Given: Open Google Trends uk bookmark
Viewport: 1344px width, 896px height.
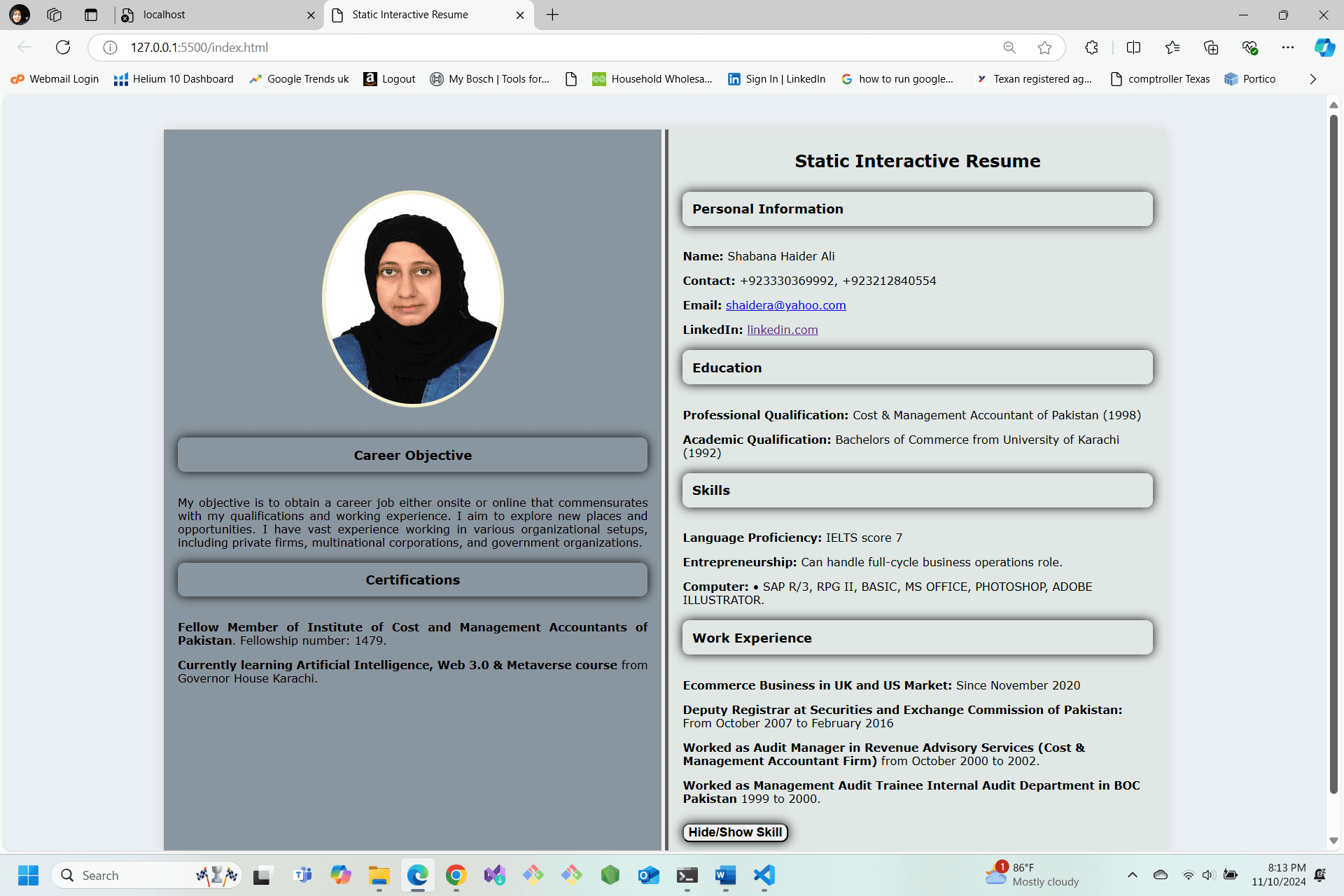Looking at the screenshot, I should tap(299, 79).
